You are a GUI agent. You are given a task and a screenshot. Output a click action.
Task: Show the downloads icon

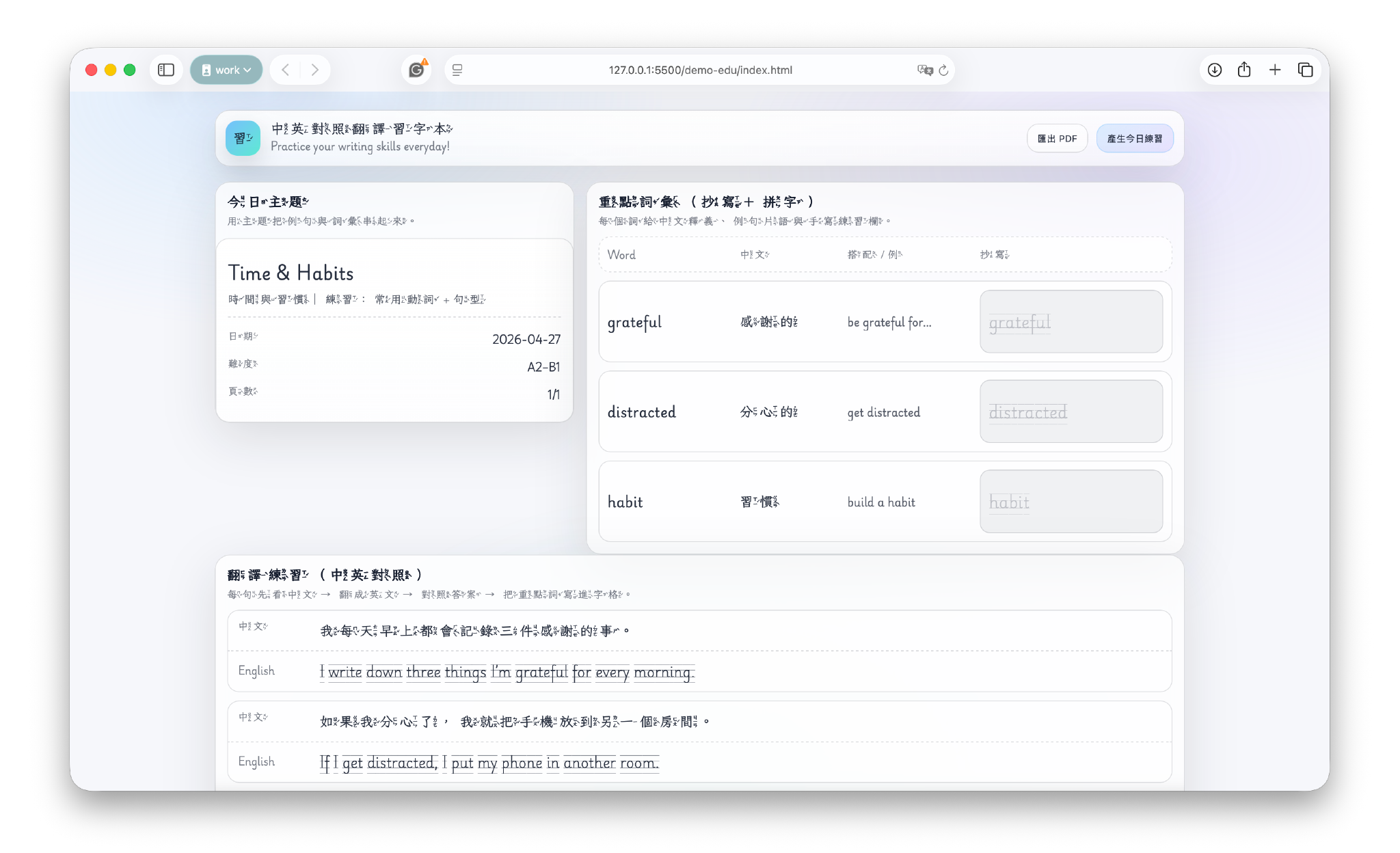[x=1214, y=70]
